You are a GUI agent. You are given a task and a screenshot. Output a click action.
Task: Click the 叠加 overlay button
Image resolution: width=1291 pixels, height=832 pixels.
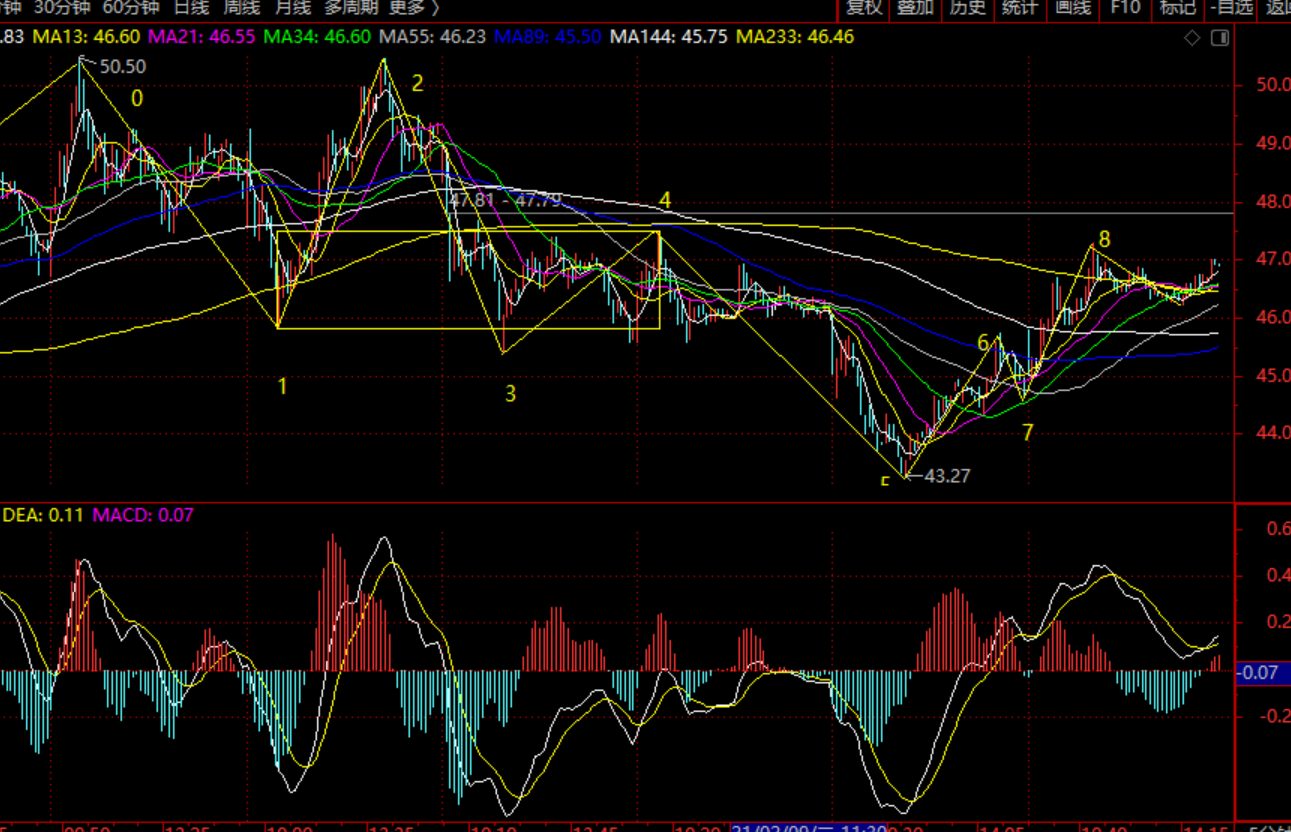(x=915, y=8)
